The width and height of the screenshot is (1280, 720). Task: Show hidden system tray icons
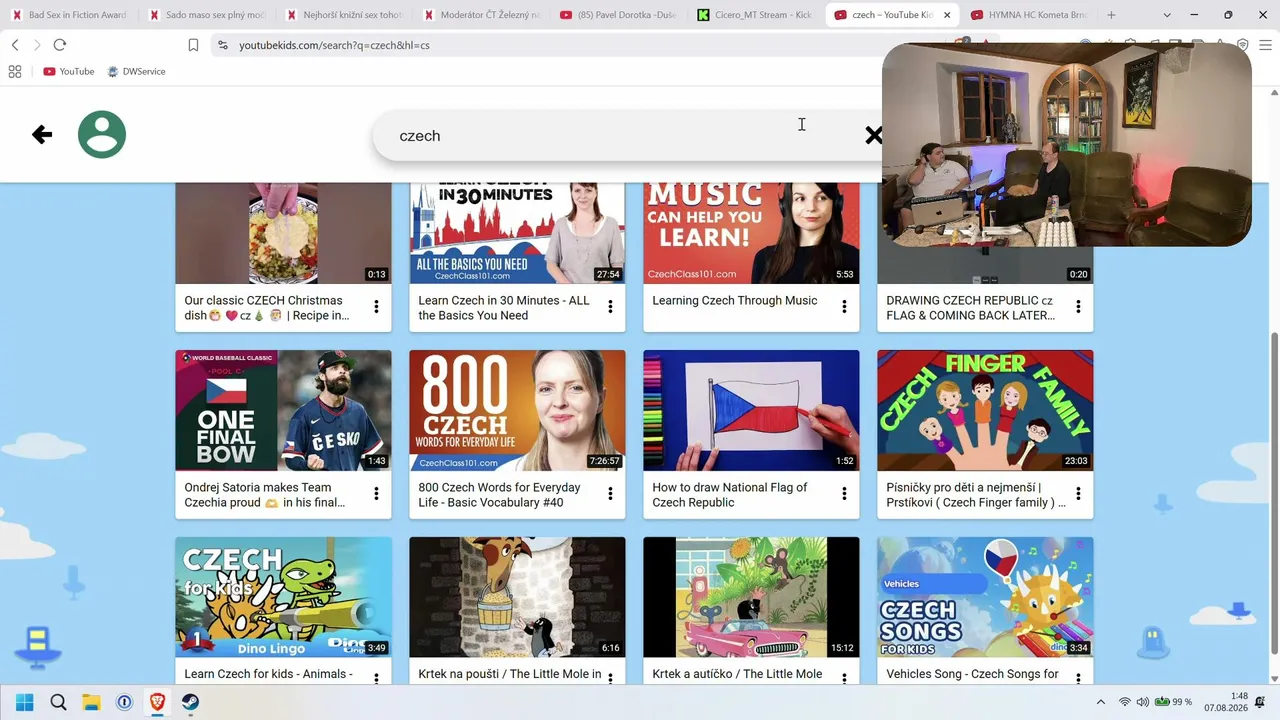pyautogui.click(x=1101, y=702)
